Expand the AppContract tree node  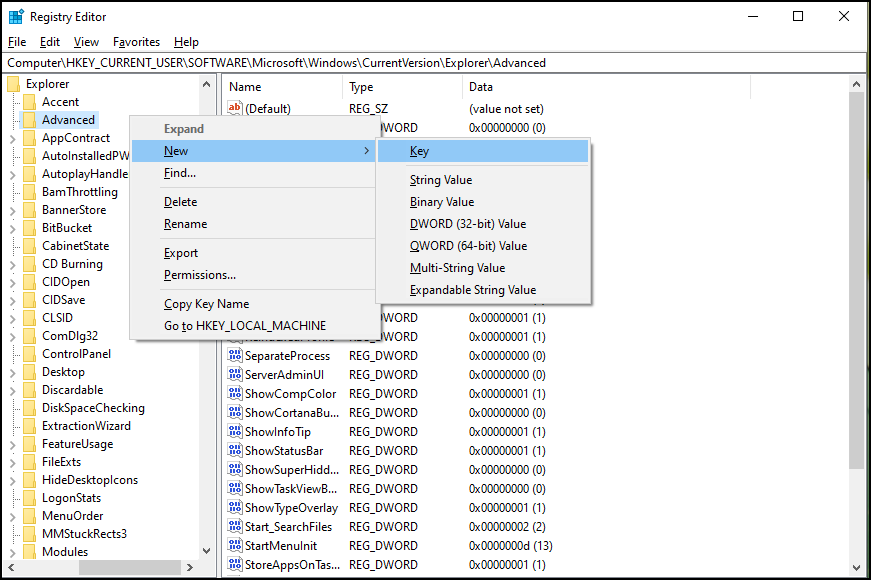(x=12, y=138)
